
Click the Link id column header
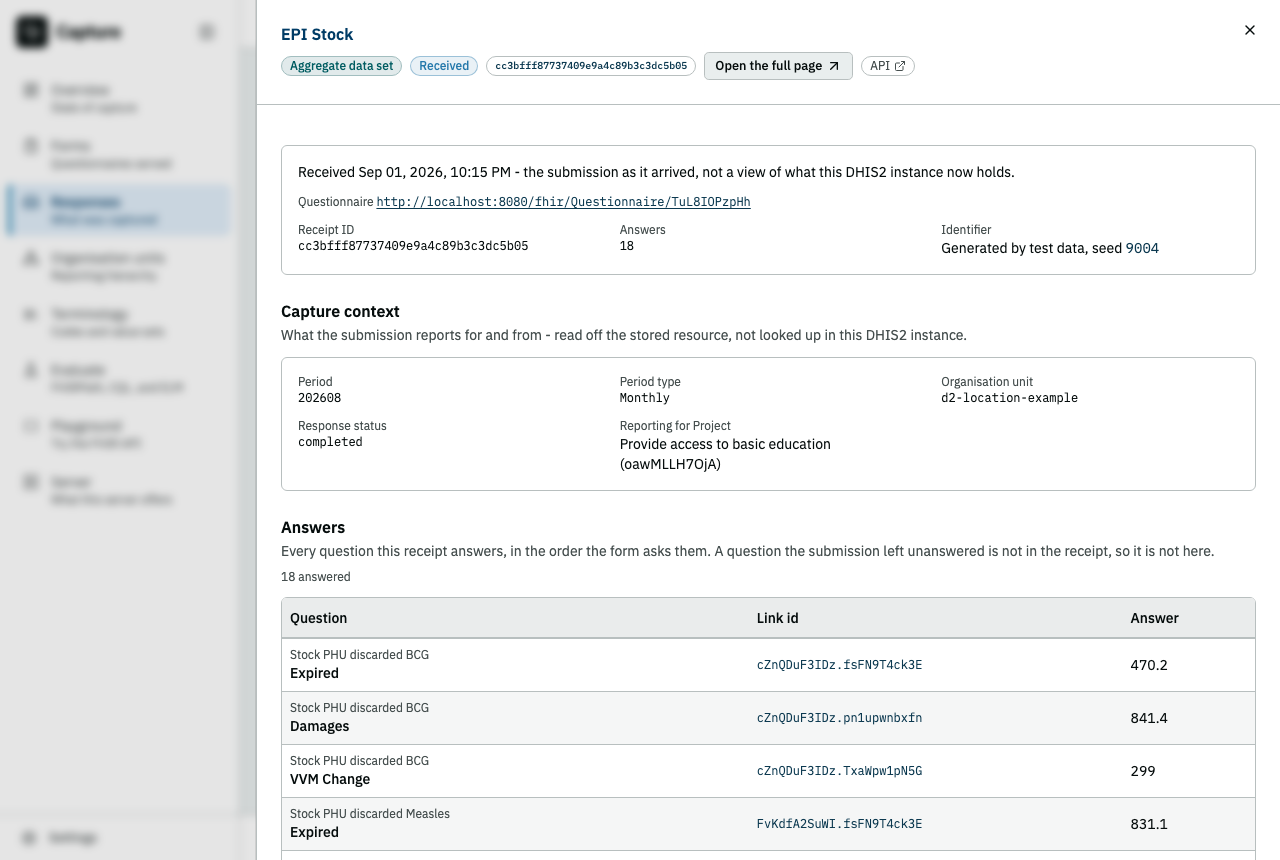point(778,618)
